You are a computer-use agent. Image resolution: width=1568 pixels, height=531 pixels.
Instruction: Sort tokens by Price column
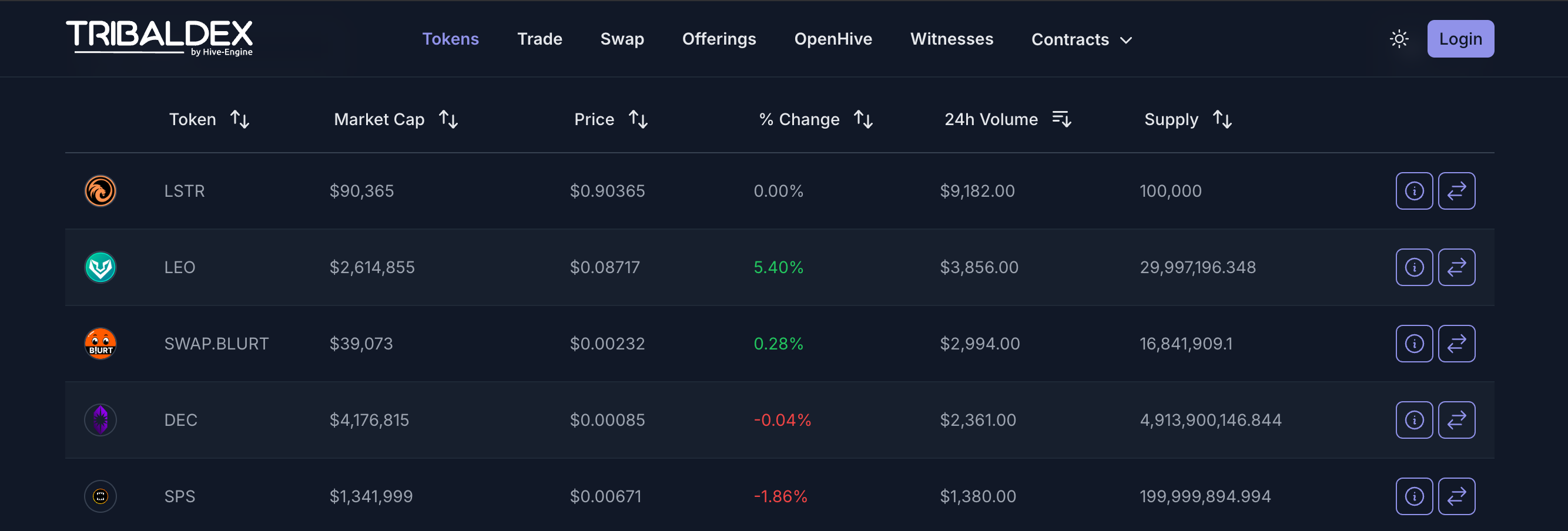point(638,119)
